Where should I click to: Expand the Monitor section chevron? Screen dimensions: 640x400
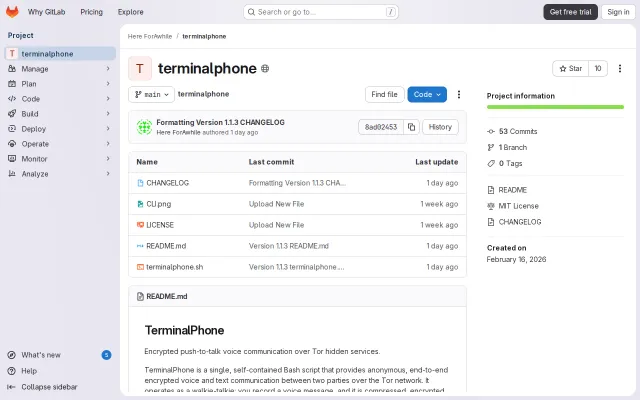(x=108, y=158)
